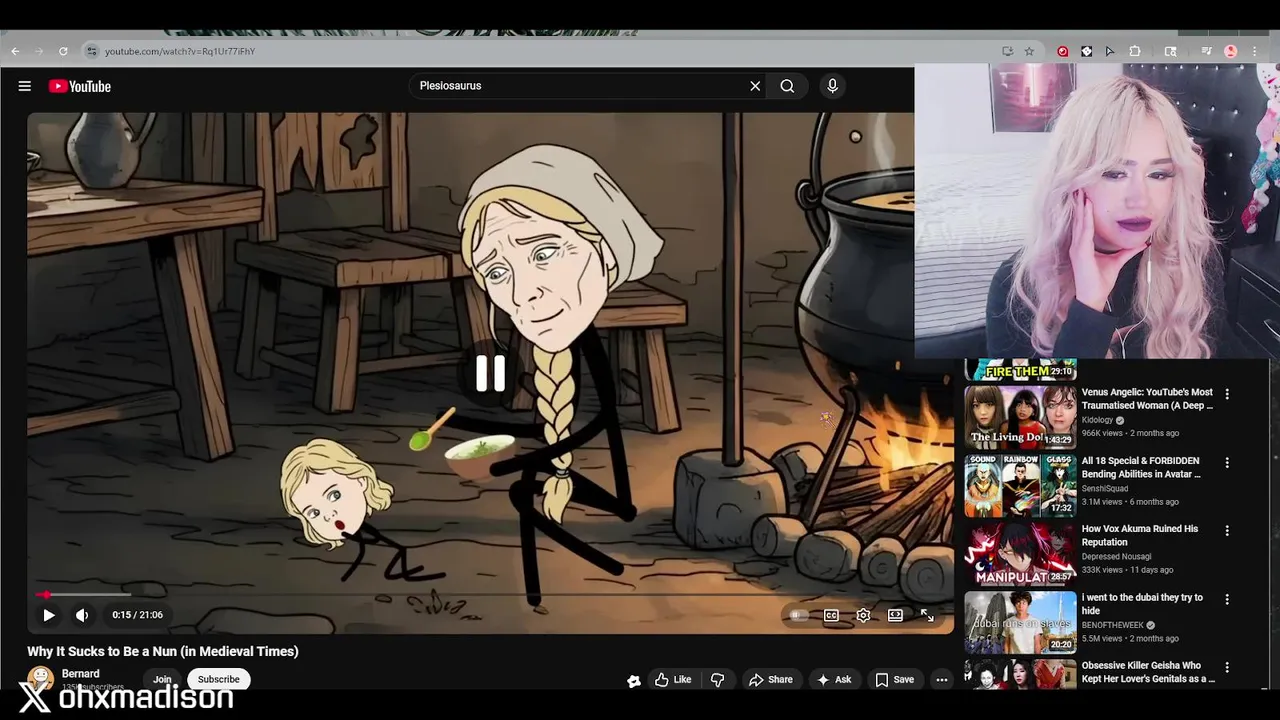Join the Bernard channel membership
Screen dimensions: 1280x720
pos(162,679)
